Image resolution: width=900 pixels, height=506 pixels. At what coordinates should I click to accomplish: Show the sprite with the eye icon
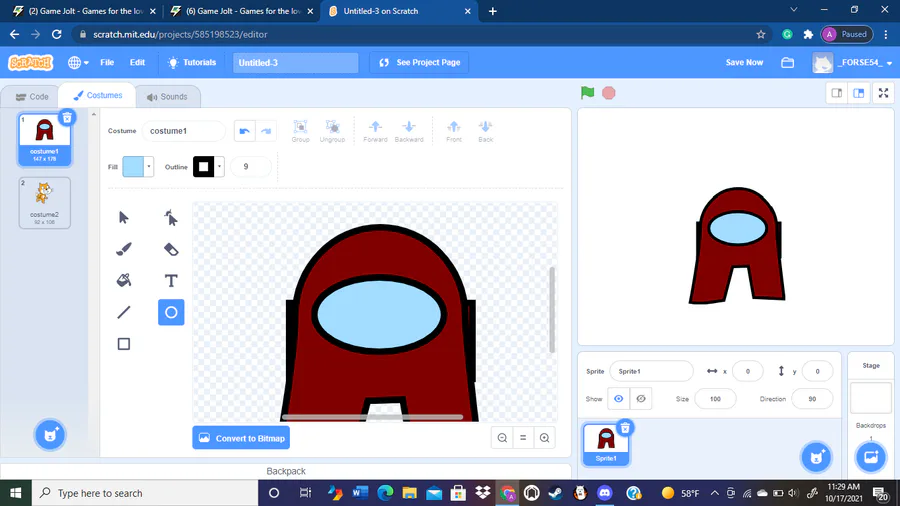pyautogui.click(x=618, y=399)
